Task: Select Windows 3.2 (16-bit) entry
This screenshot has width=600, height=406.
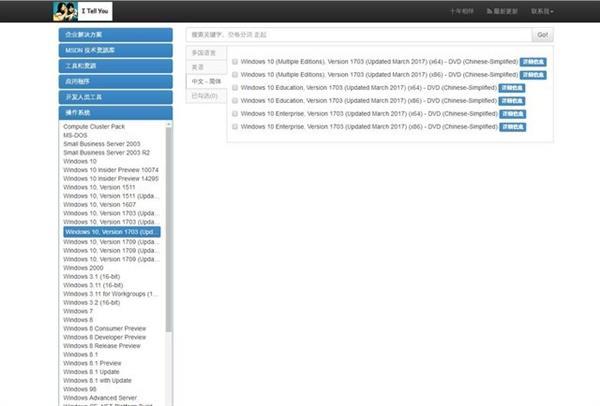Action: pos(91,303)
